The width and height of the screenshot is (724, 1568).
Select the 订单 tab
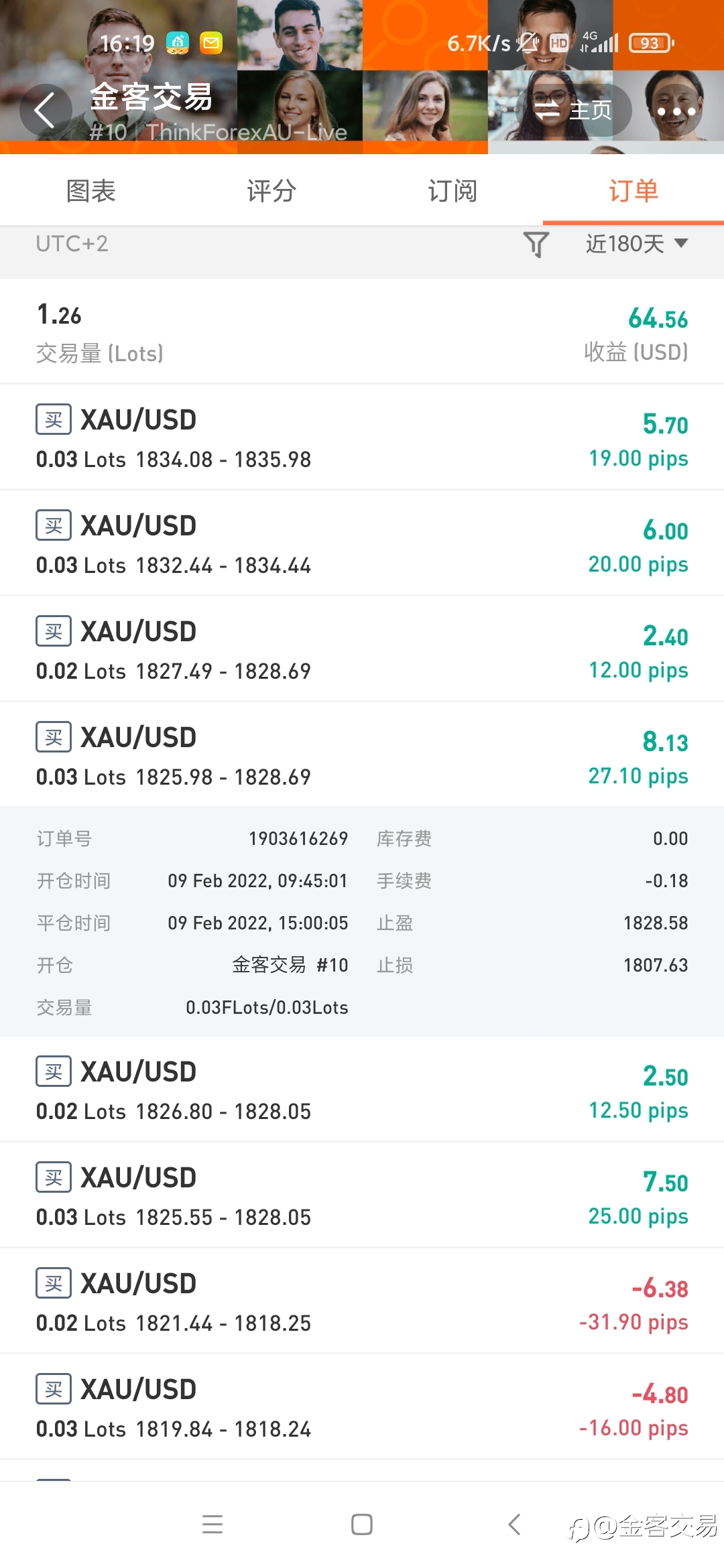click(x=633, y=191)
